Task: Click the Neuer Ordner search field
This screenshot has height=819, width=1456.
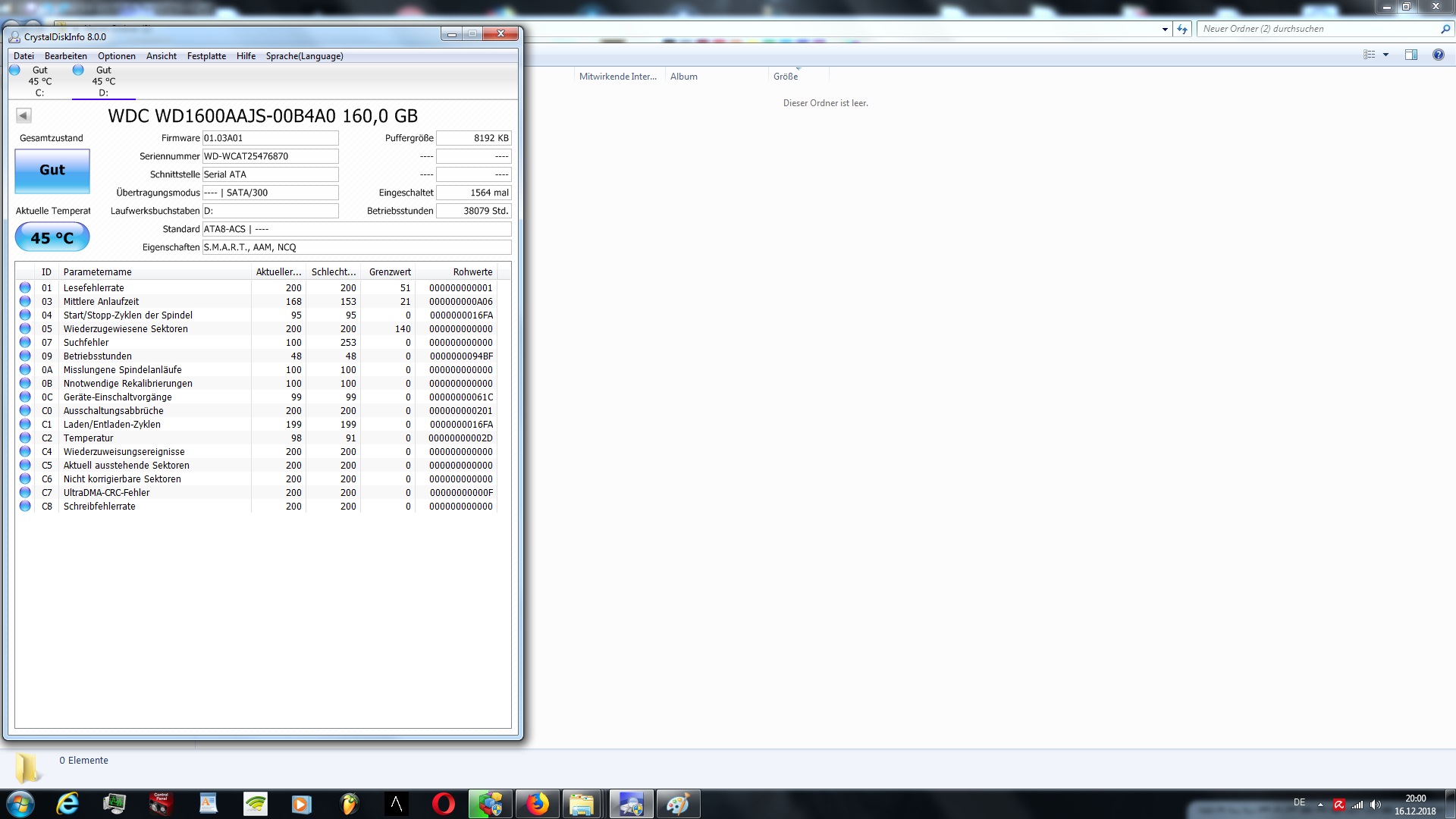Action: (x=1319, y=29)
